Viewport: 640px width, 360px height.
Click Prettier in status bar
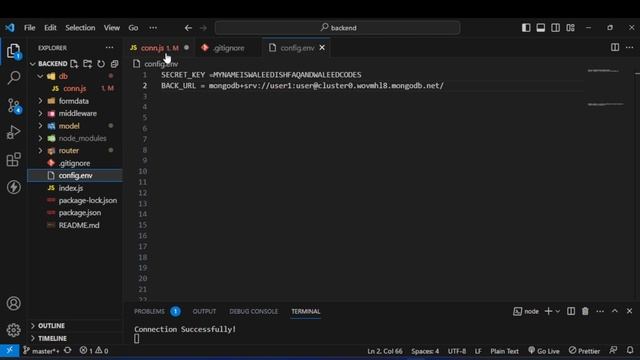pyautogui.click(x=584, y=351)
